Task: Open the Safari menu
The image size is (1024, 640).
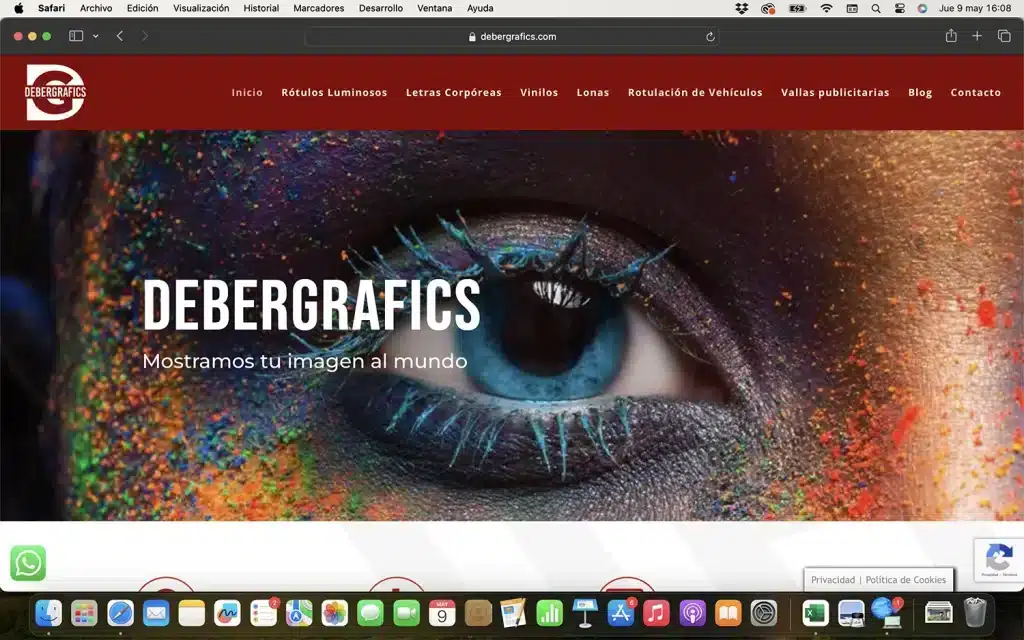Action: click(x=52, y=8)
